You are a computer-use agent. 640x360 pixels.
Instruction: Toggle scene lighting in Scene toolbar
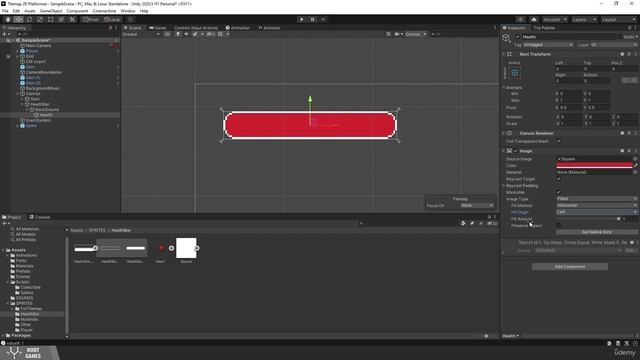click(x=178, y=34)
